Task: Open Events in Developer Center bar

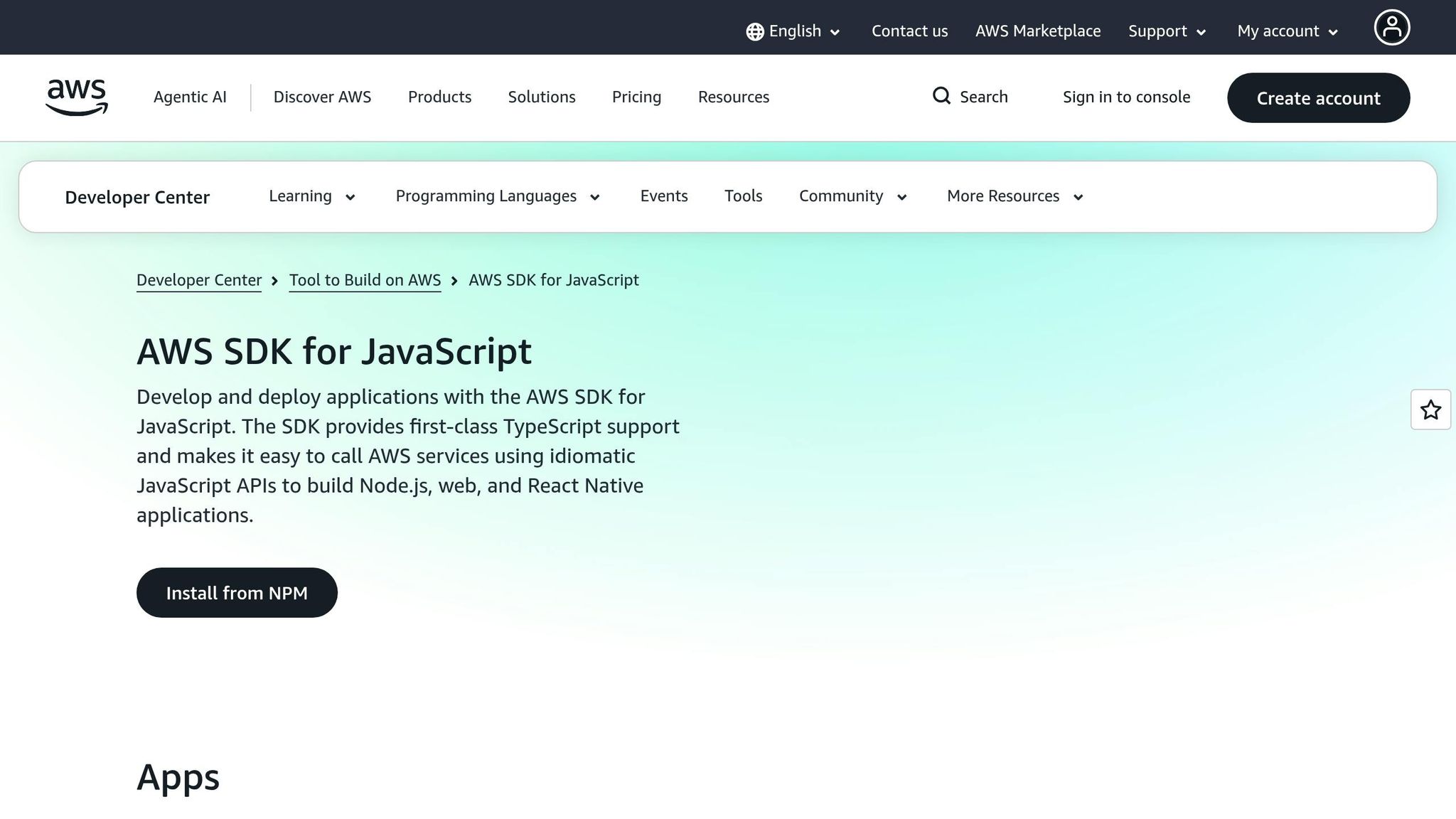Action: tap(664, 196)
